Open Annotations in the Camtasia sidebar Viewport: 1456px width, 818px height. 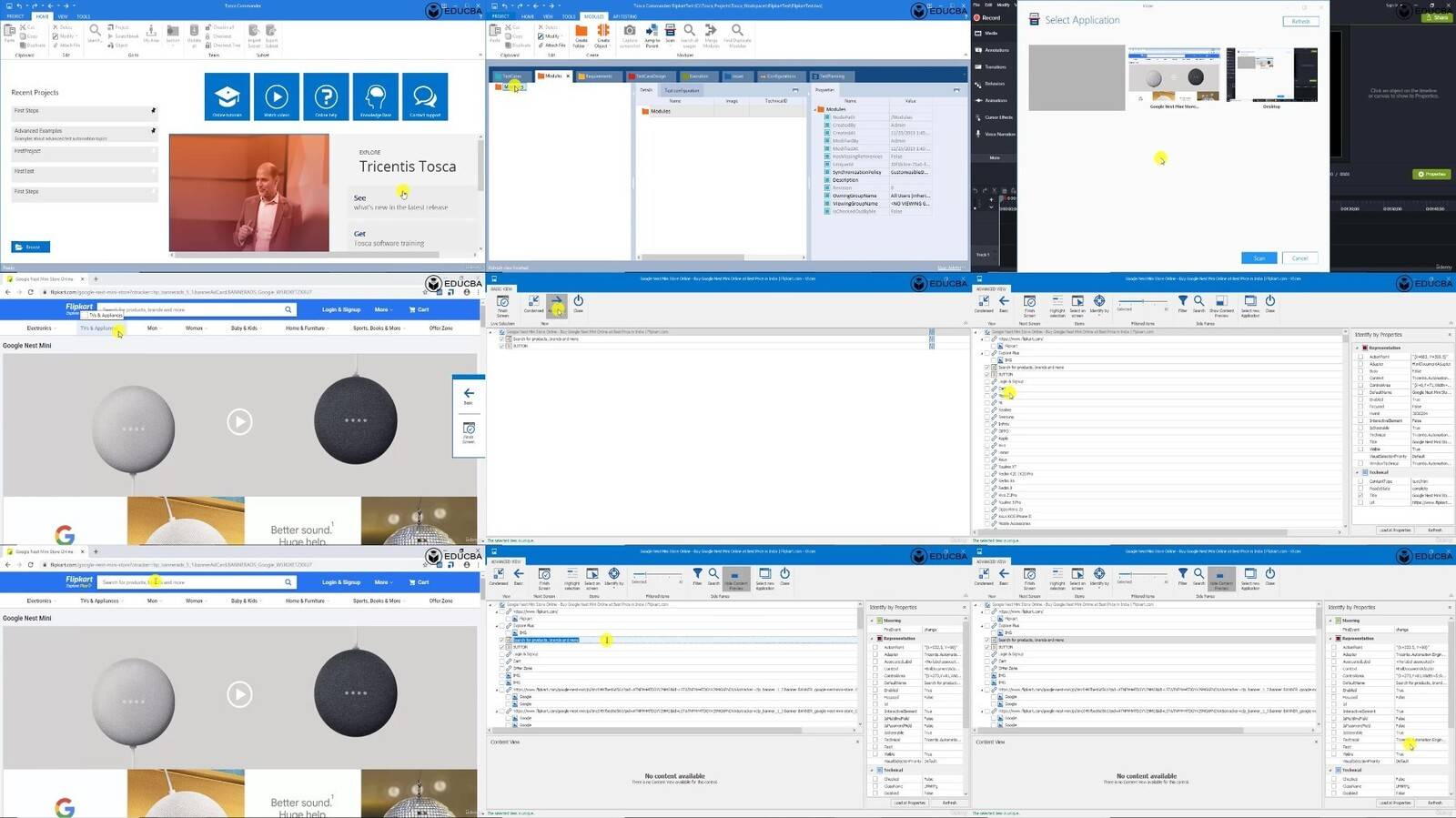click(992, 50)
